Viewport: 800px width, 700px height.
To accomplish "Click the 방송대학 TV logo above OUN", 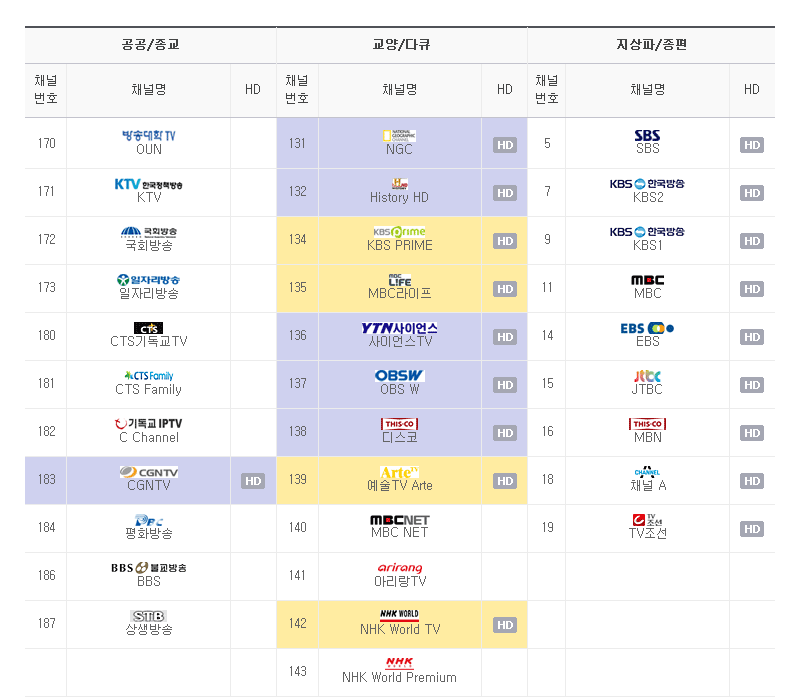I will point(148,136).
